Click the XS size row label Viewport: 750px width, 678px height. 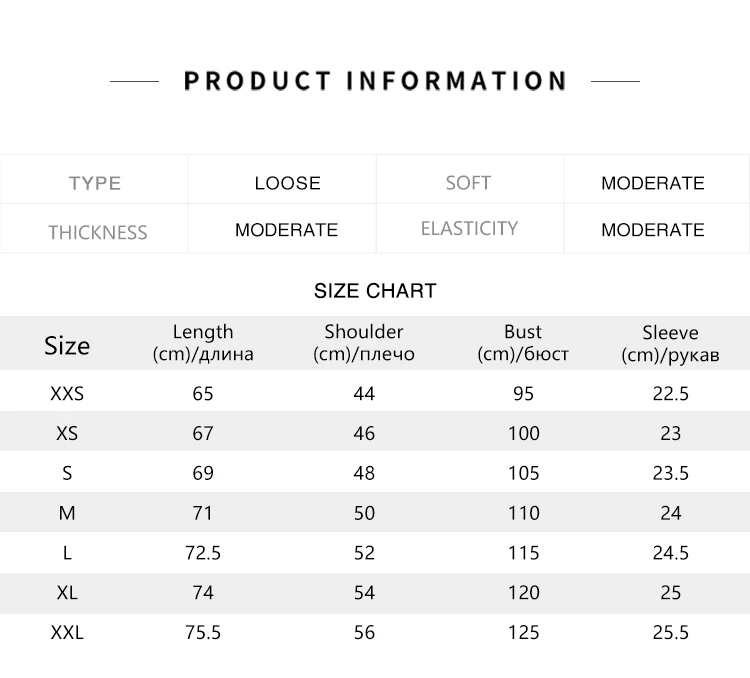coord(67,433)
